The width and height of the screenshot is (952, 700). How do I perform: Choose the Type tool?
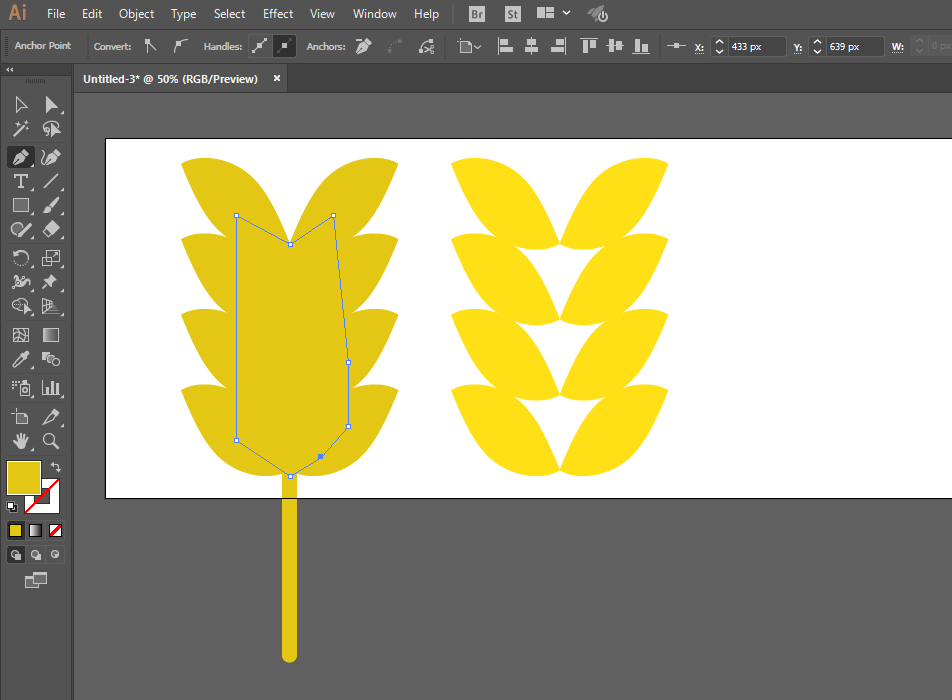[x=21, y=181]
